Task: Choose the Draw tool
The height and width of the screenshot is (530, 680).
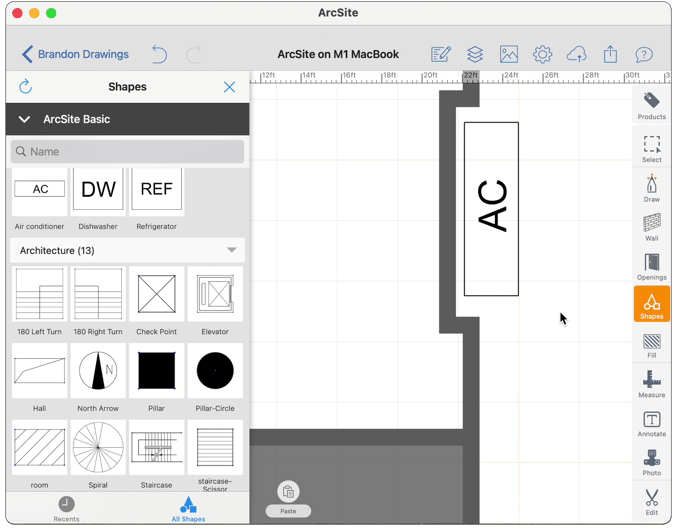Action: click(651, 188)
